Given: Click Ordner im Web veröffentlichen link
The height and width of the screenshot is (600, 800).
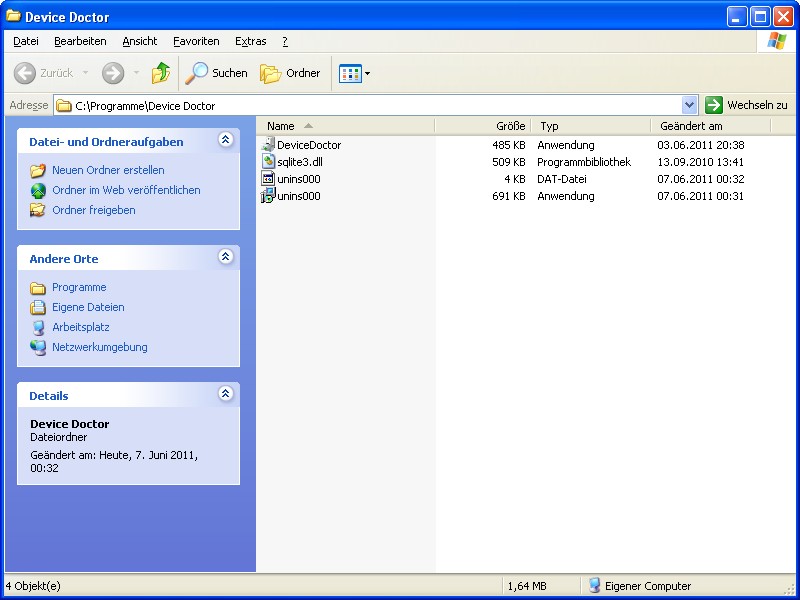Looking at the screenshot, I should pyautogui.click(x=126, y=190).
